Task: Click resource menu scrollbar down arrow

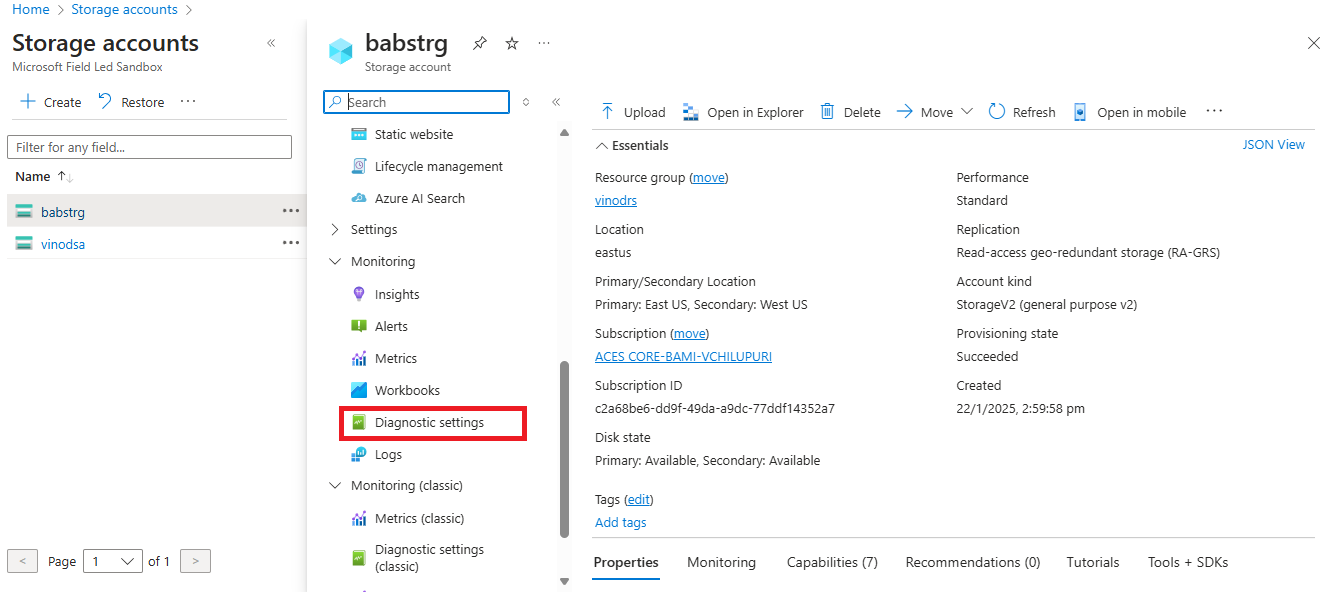Action: pos(564,581)
